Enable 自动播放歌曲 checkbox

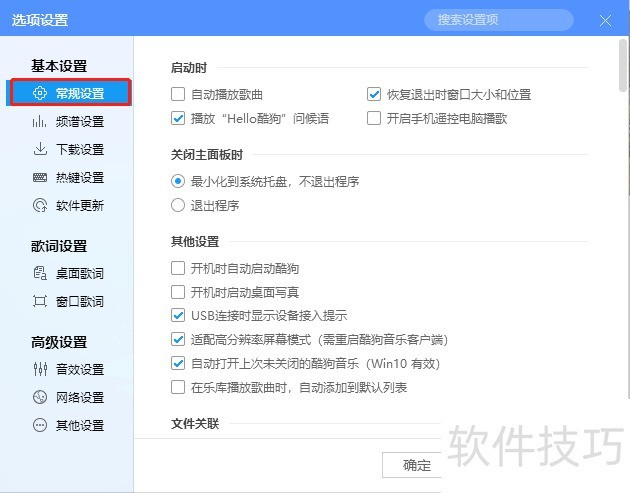click(178, 94)
